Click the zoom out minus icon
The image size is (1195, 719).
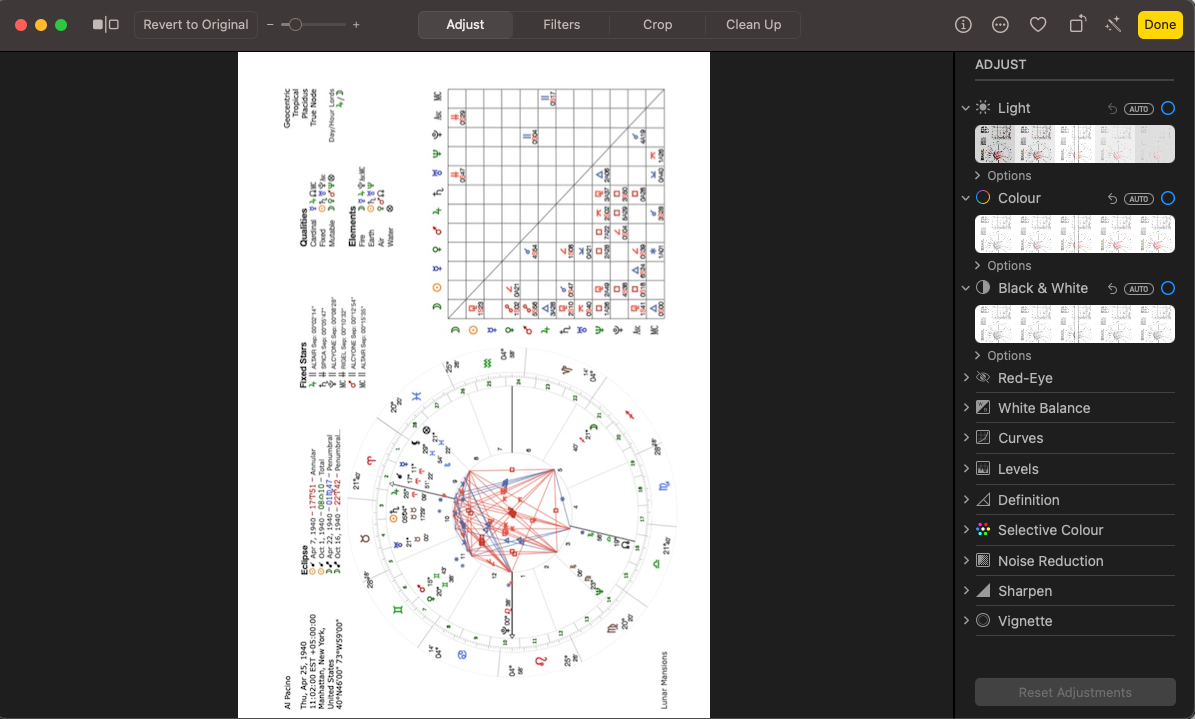click(271, 25)
